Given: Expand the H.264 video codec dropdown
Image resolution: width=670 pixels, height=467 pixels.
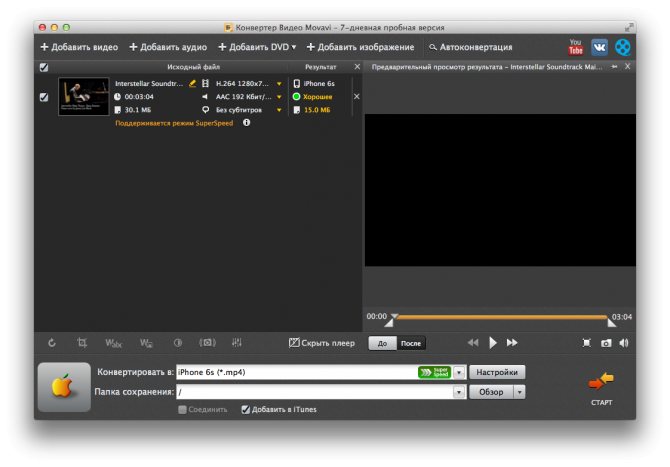Looking at the screenshot, I should 279,84.
